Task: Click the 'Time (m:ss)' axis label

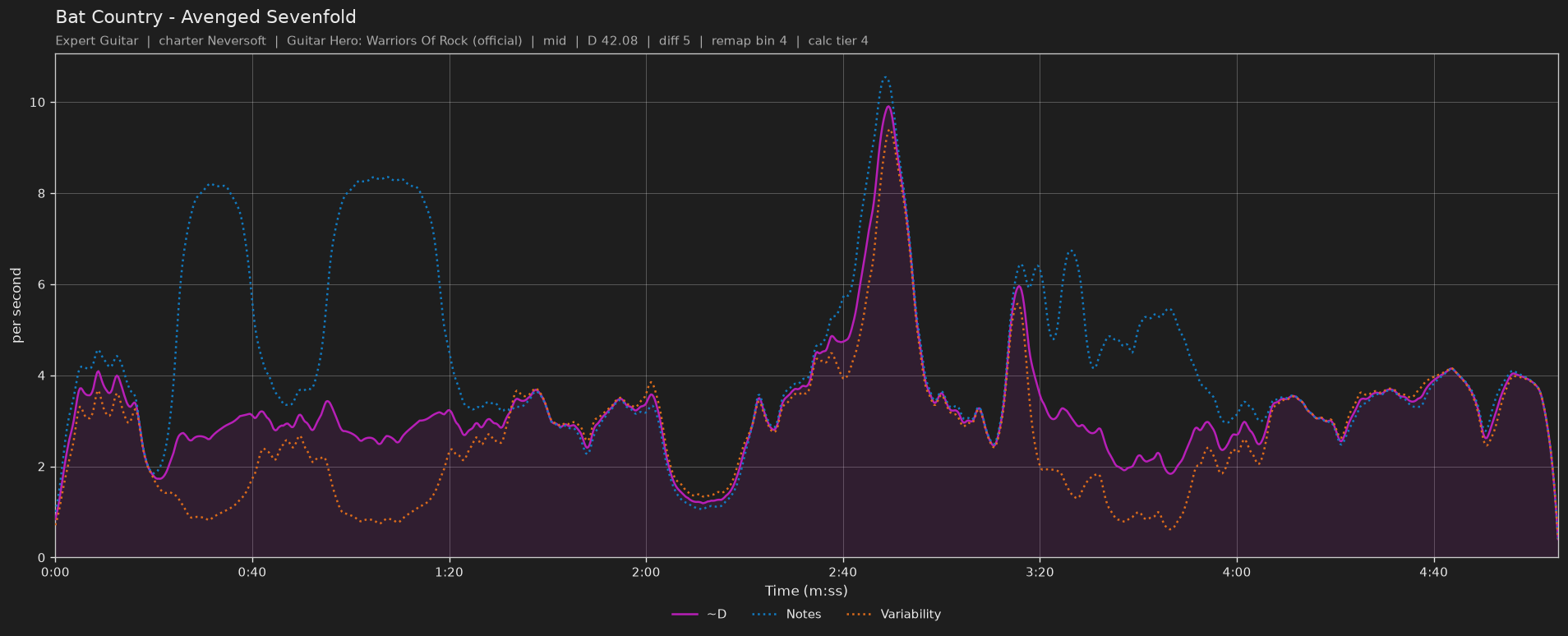Action: [x=806, y=591]
